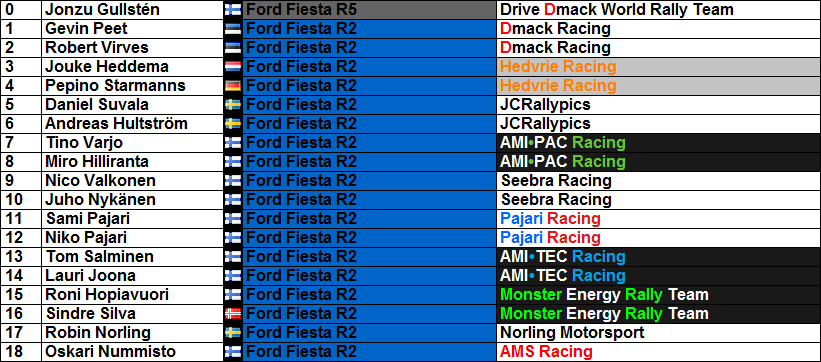
Task: Click AMI•PAC Racing in Tino Varjo's row
Action: click(658, 142)
